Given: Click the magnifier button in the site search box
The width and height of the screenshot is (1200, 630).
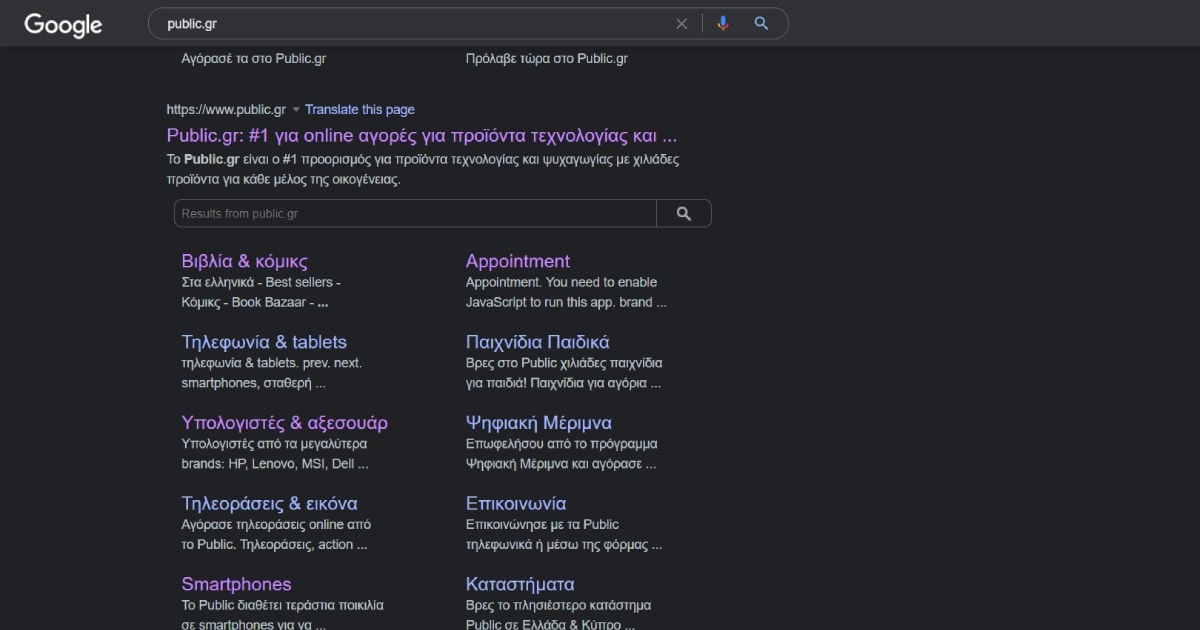Looking at the screenshot, I should click(684, 213).
